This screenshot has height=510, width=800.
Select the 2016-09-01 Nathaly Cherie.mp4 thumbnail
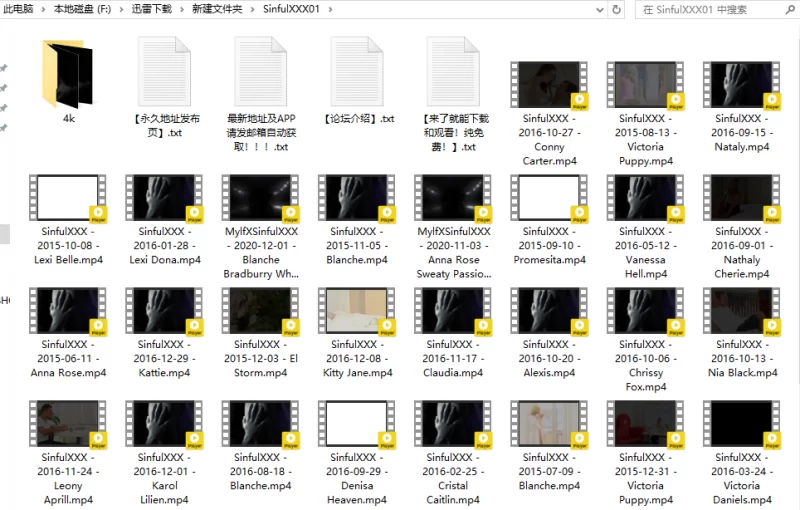(x=741, y=198)
